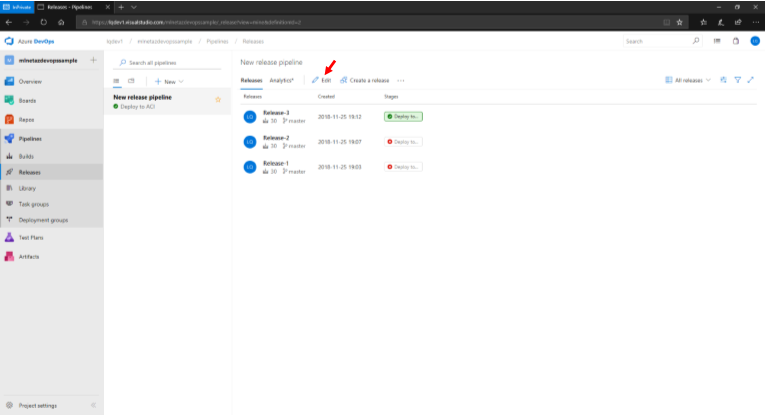Open Test Plans in the sidebar
The width and height of the screenshot is (765, 416).
pyautogui.click(x=31, y=238)
